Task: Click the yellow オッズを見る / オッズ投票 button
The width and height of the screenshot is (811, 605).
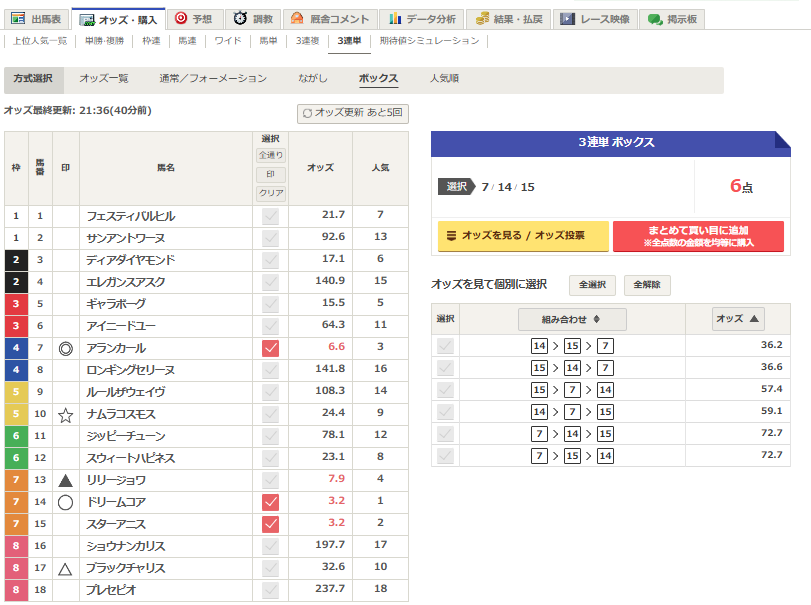Action: click(x=523, y=236)
